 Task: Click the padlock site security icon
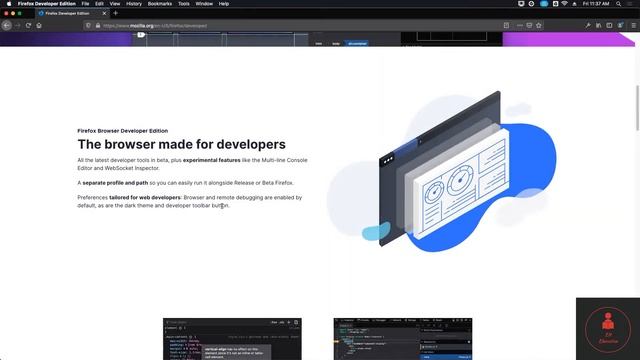pos(98,25)
